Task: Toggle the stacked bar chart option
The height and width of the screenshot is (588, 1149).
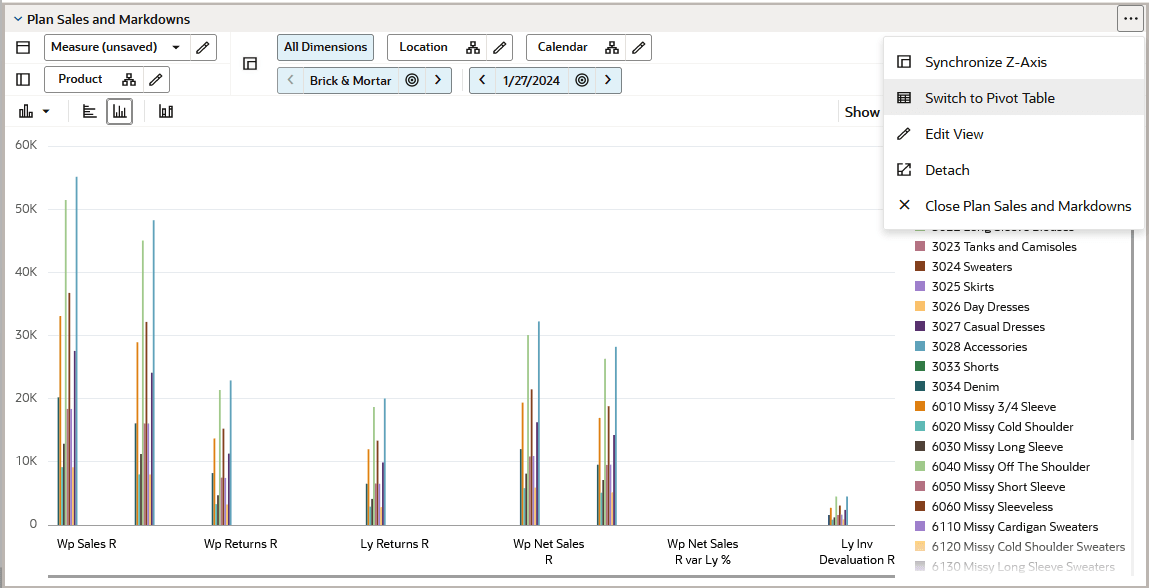Action: (x=166, y=111)
